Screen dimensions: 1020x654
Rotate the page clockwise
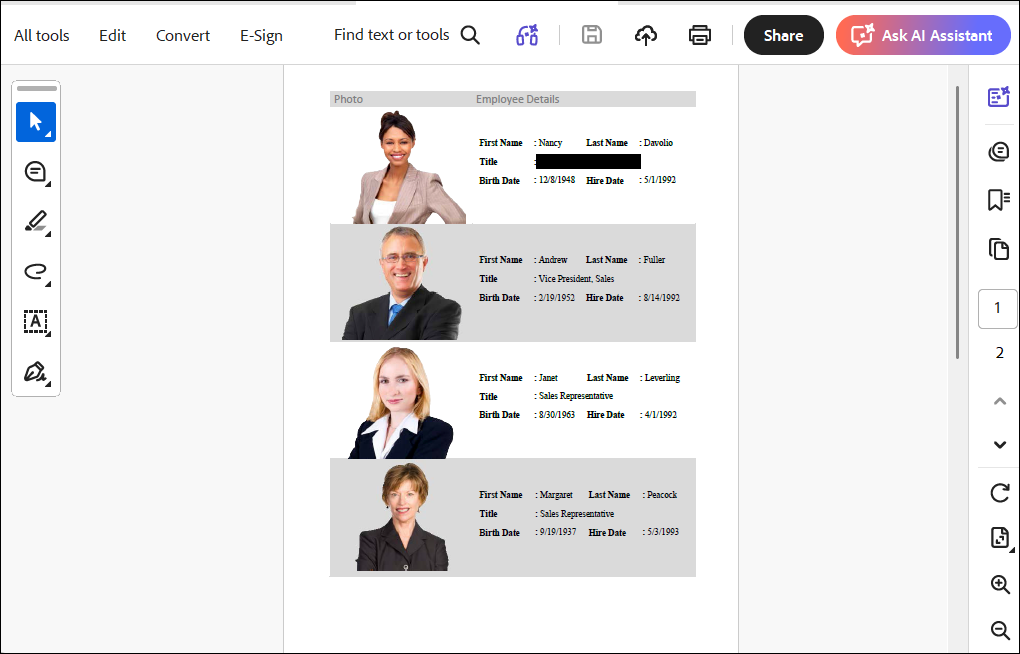tap(999, 493)
